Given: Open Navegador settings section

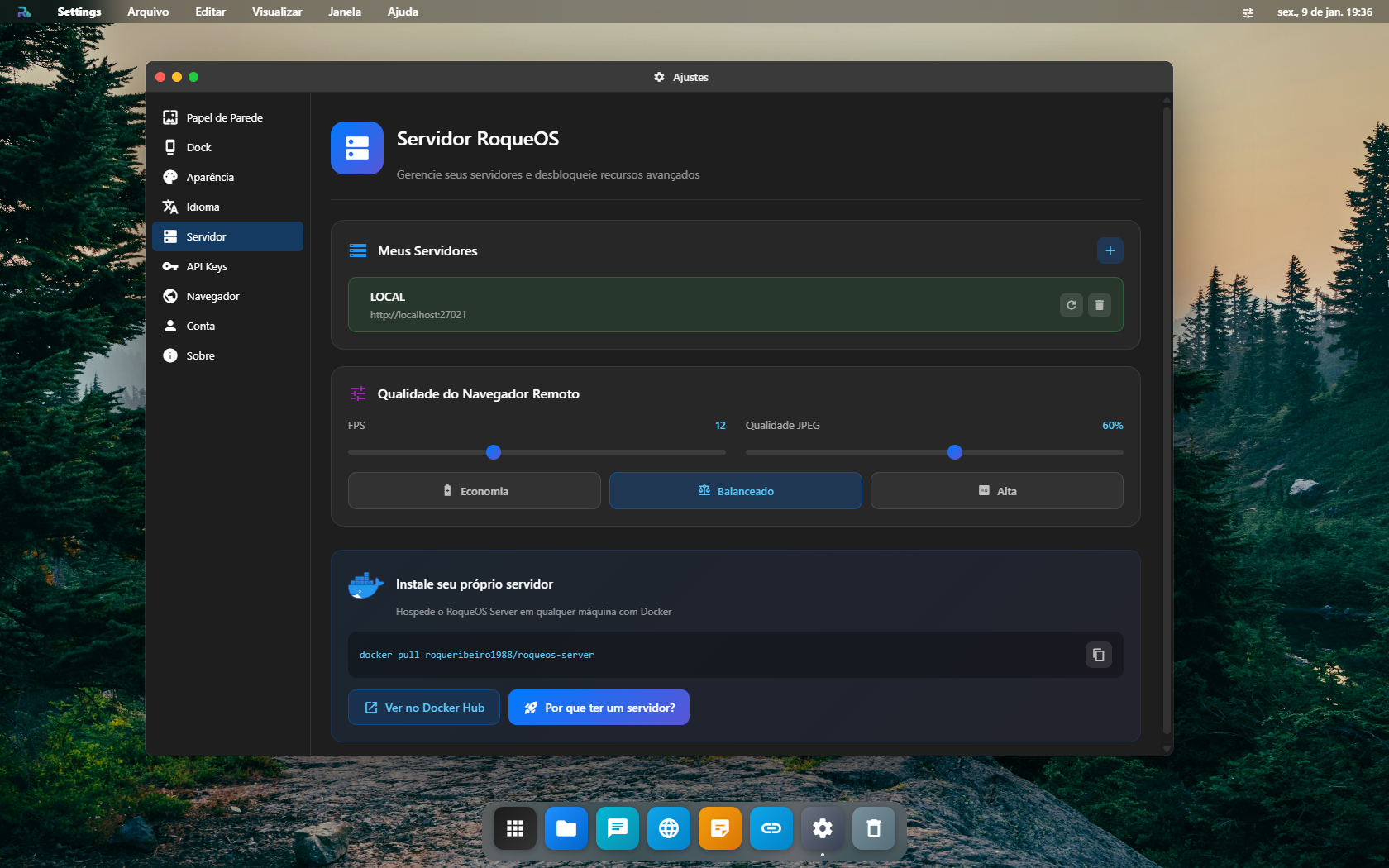Looking at the screenshot, I should click(x=227, y=296).
